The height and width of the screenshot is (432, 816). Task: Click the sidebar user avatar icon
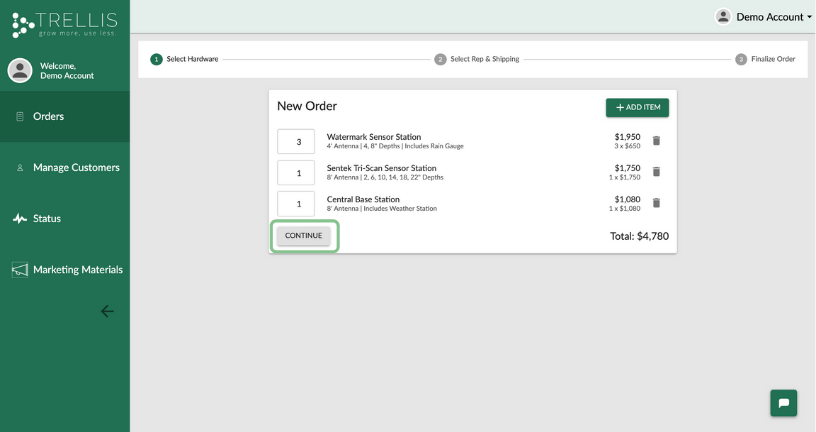point(20,70)
